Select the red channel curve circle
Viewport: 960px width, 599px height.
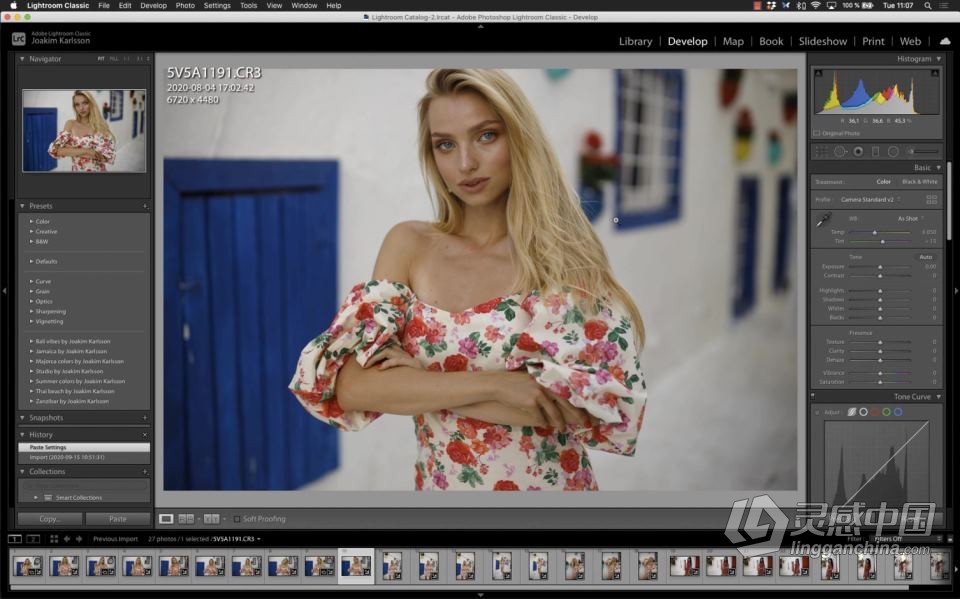pos(875,412)
